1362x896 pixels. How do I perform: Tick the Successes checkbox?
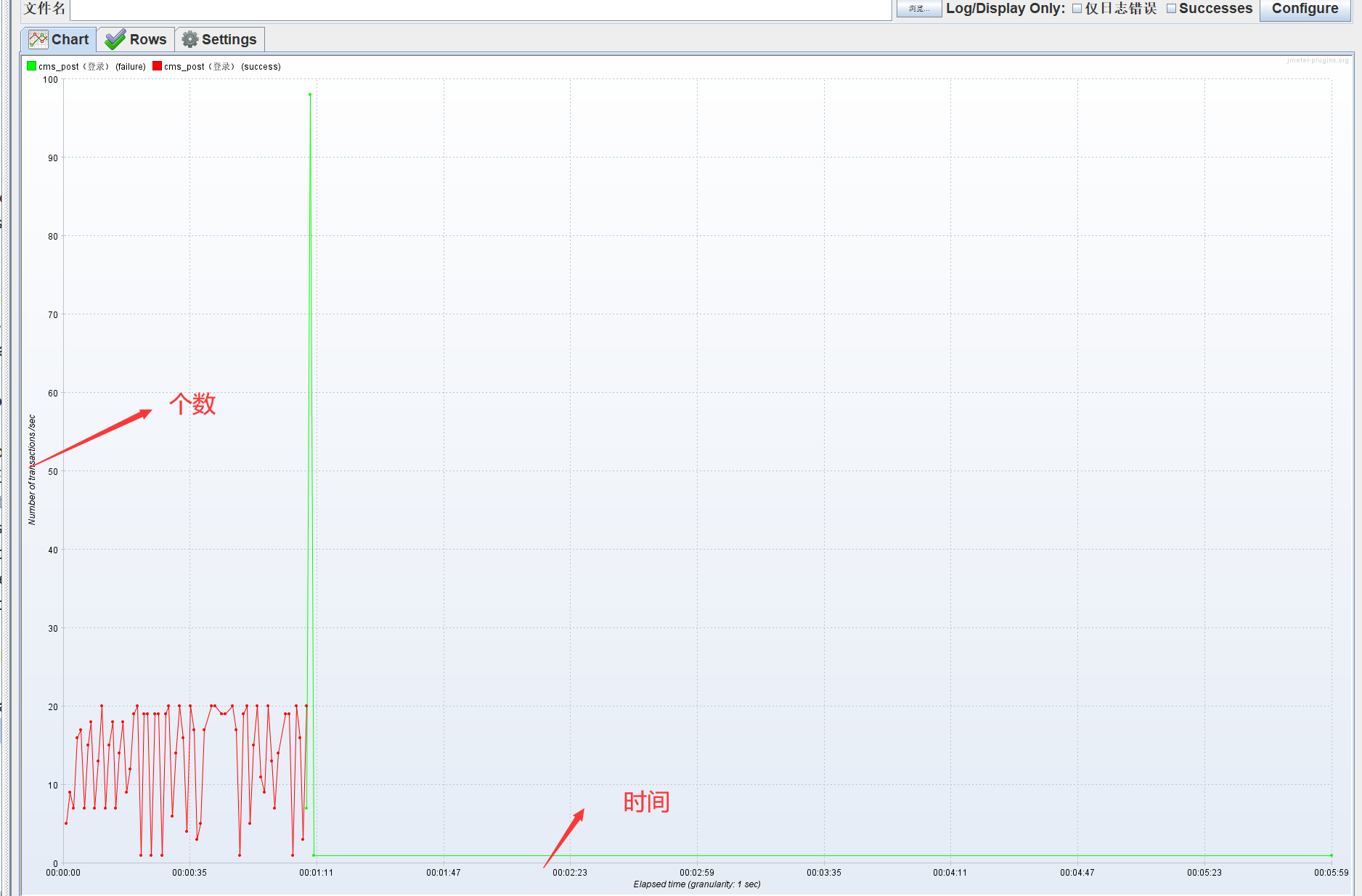pyautogui.click(x=1171, y=9)
